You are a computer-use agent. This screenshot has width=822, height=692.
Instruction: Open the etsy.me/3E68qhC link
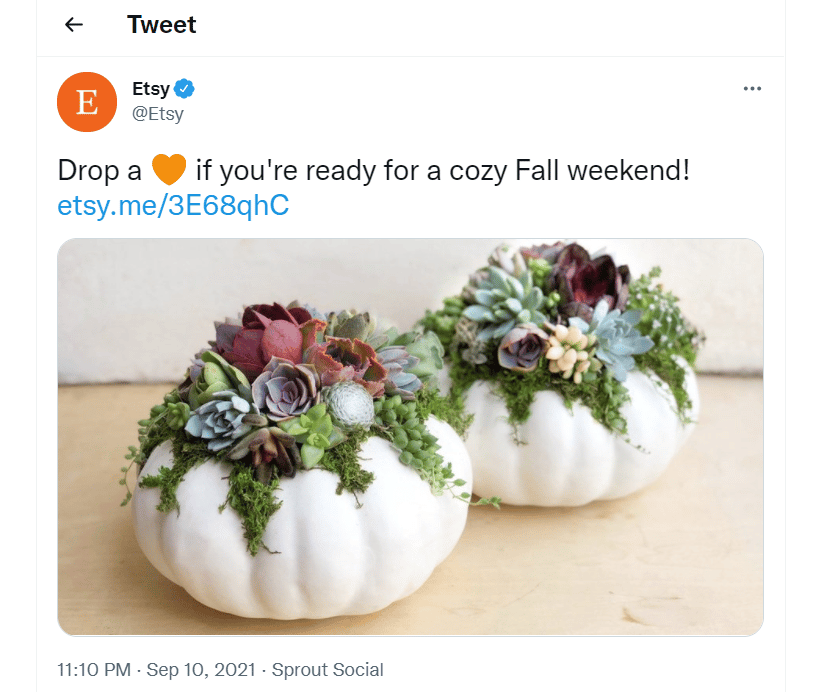[x=173, y=205]
